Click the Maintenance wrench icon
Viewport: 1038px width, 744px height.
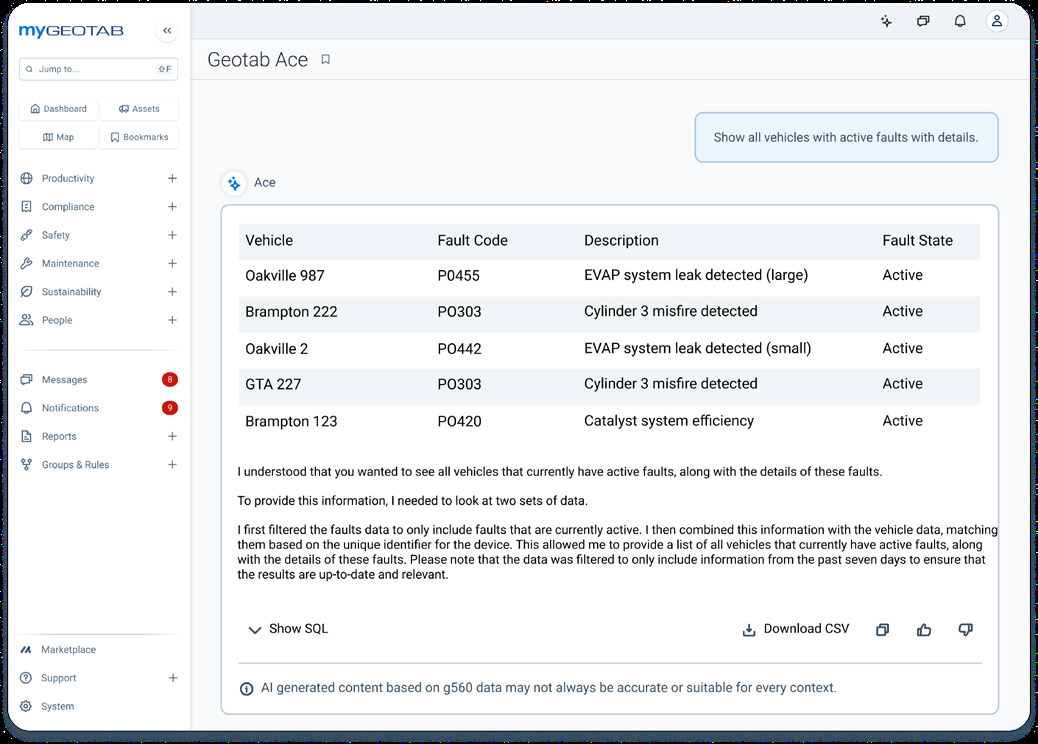[x=26, y=263]
